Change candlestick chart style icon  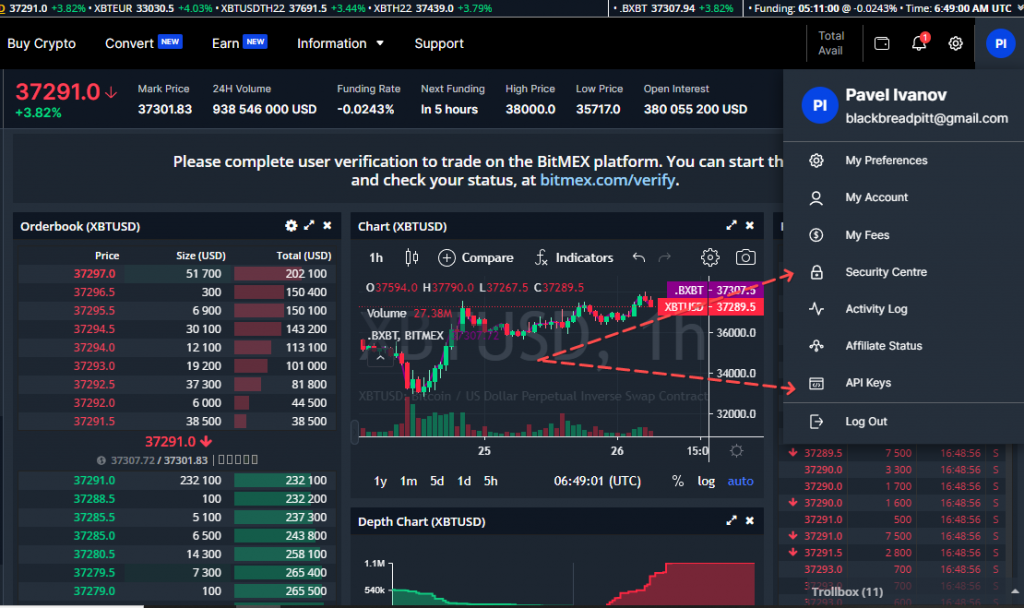point(411,257)
